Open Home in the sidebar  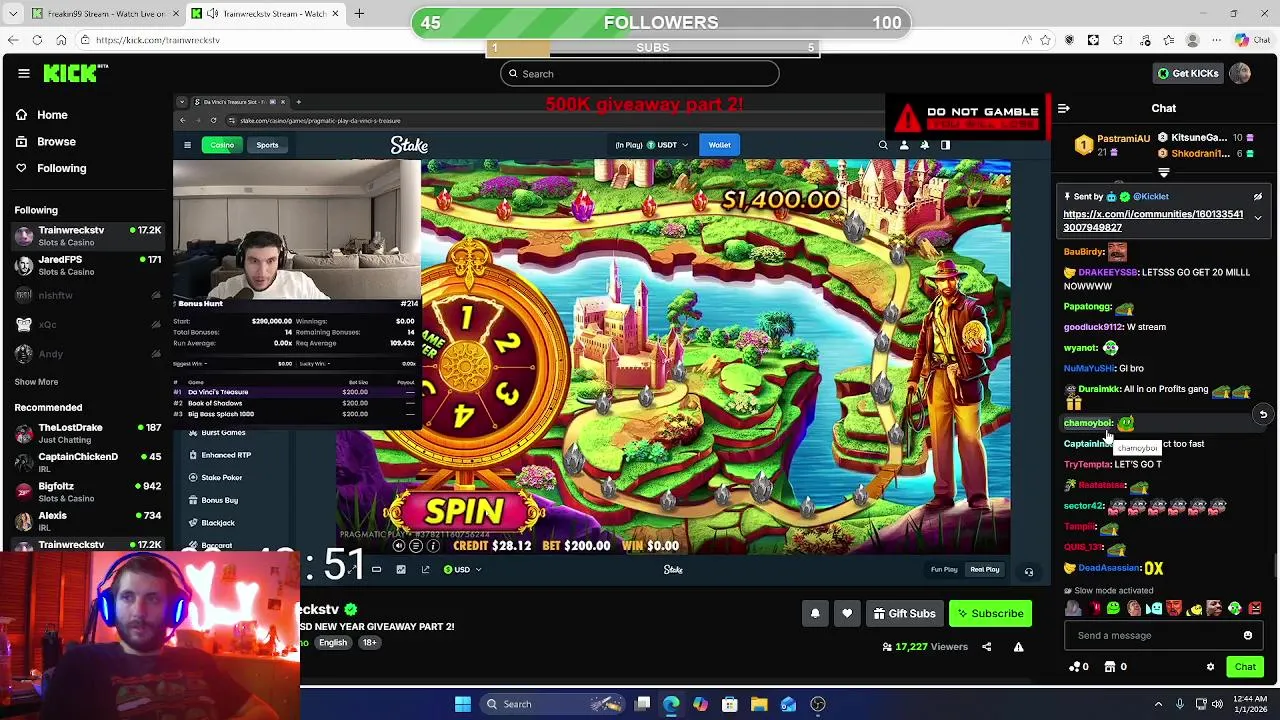pos(52,115)
